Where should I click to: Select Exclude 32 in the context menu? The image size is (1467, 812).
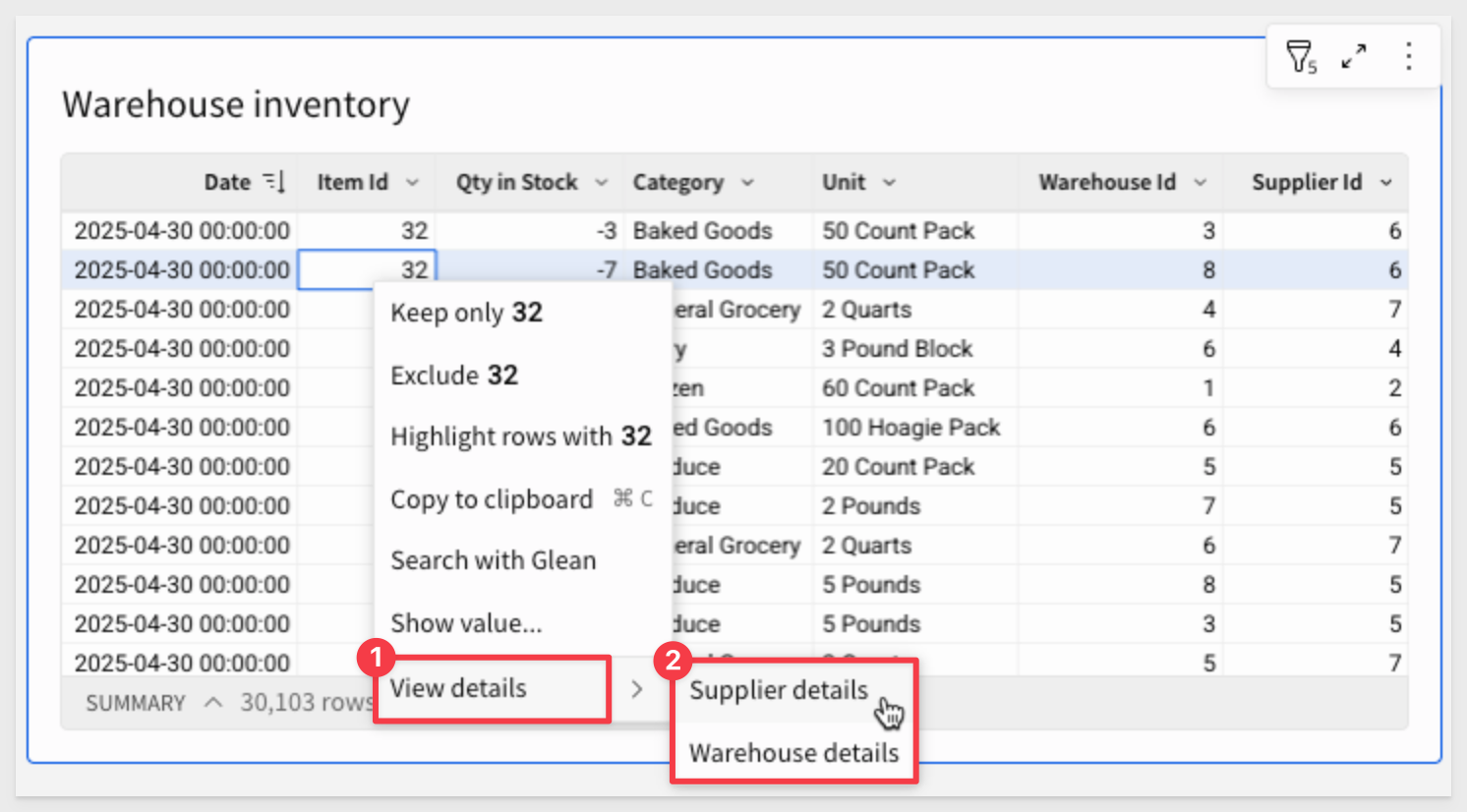point(454,376)
